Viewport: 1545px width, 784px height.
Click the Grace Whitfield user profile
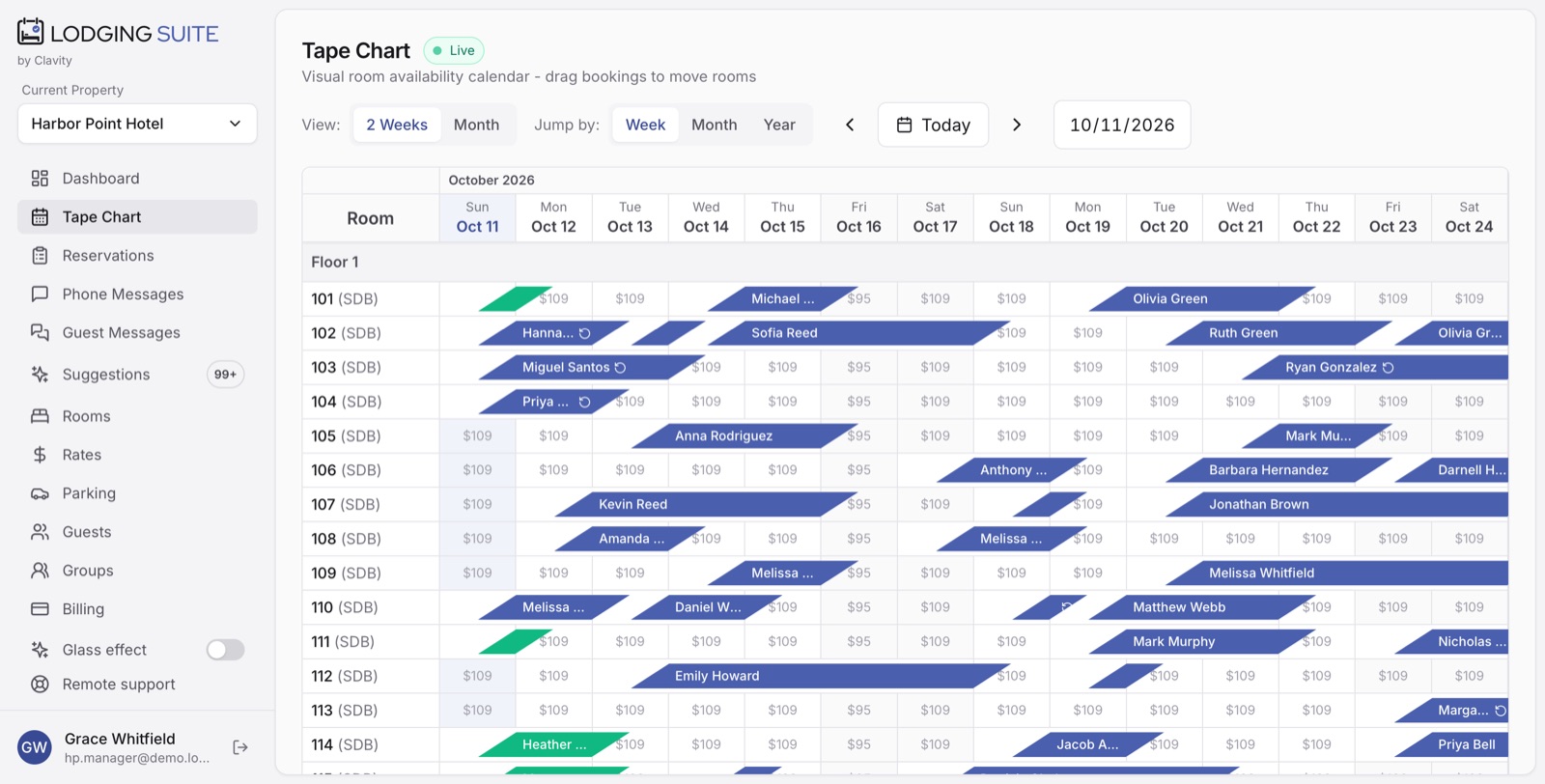(x=114, y=747)
